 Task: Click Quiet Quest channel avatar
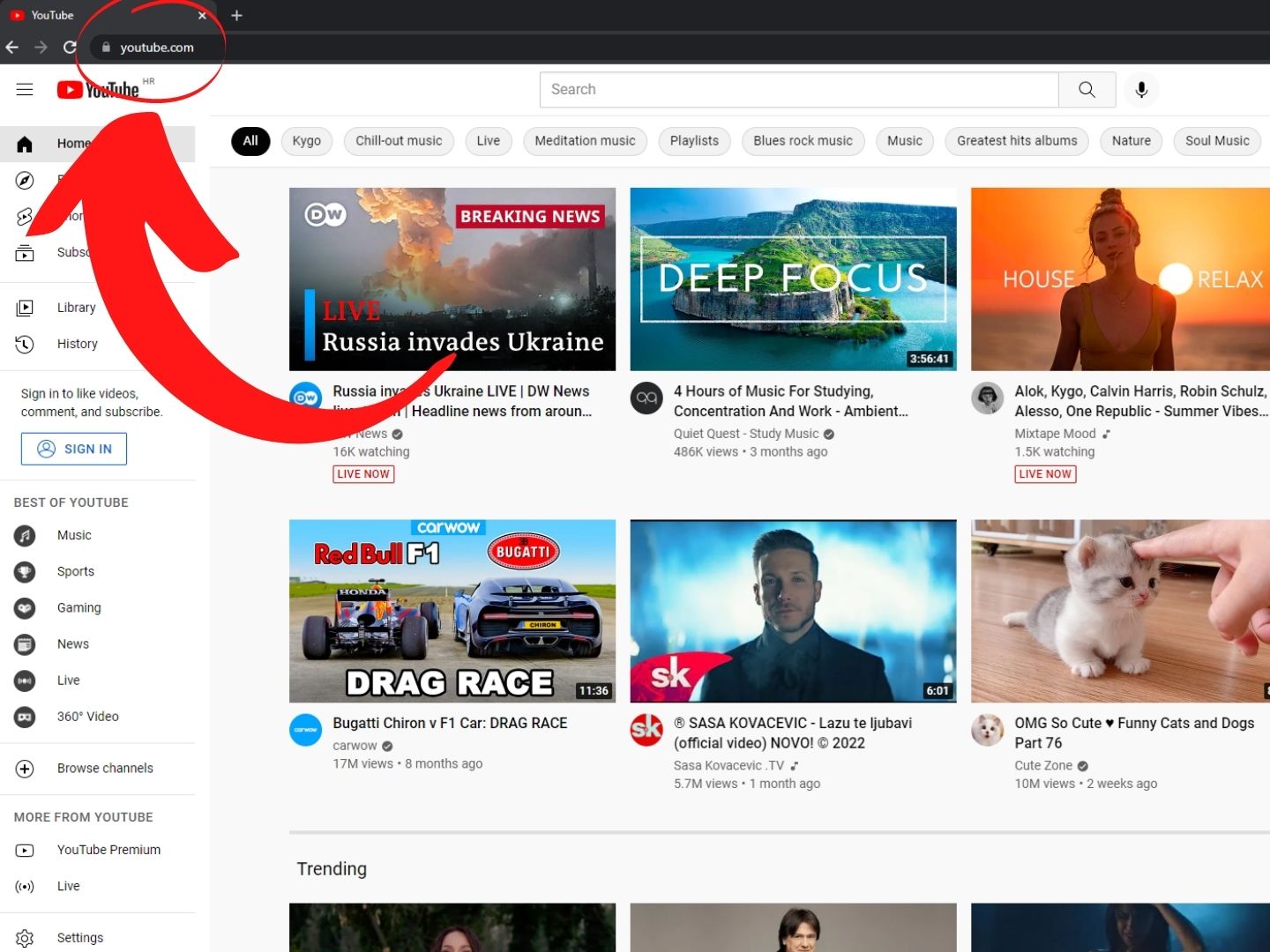coord(646,398)
